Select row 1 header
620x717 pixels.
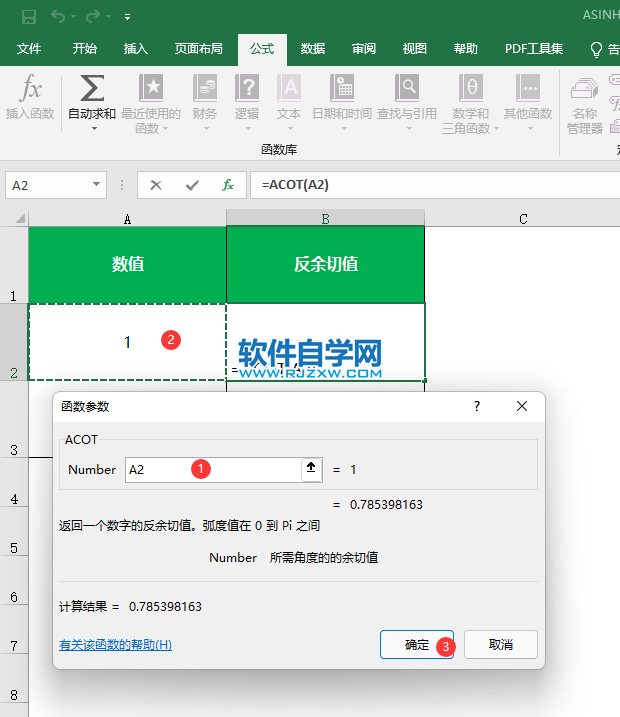[14, 265]
